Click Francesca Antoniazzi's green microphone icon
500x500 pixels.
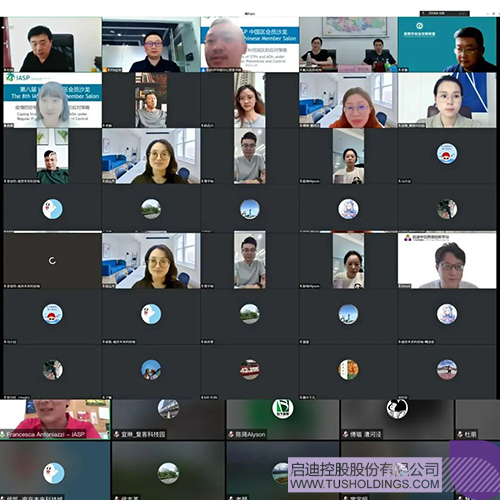pos(3,434)
